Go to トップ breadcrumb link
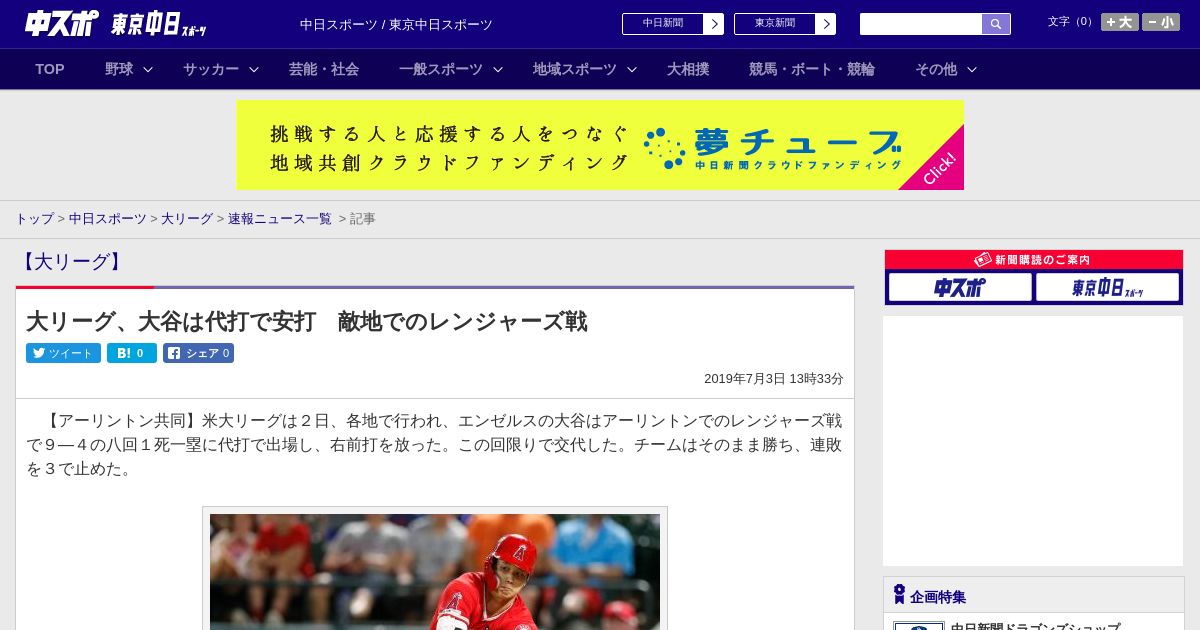1200x630 pixels. tap(35, 219)
